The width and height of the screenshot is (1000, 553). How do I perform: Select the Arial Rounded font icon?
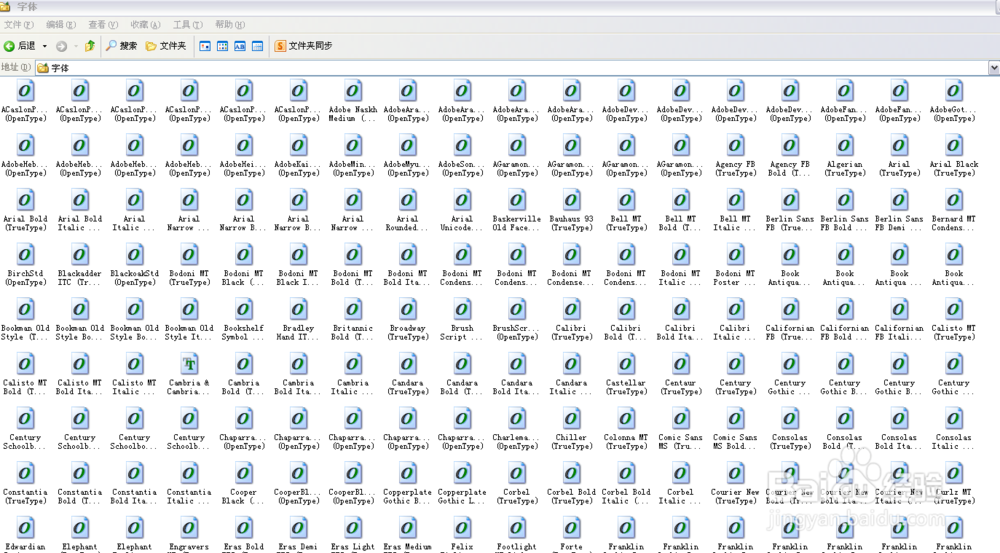tap(408, 200)
